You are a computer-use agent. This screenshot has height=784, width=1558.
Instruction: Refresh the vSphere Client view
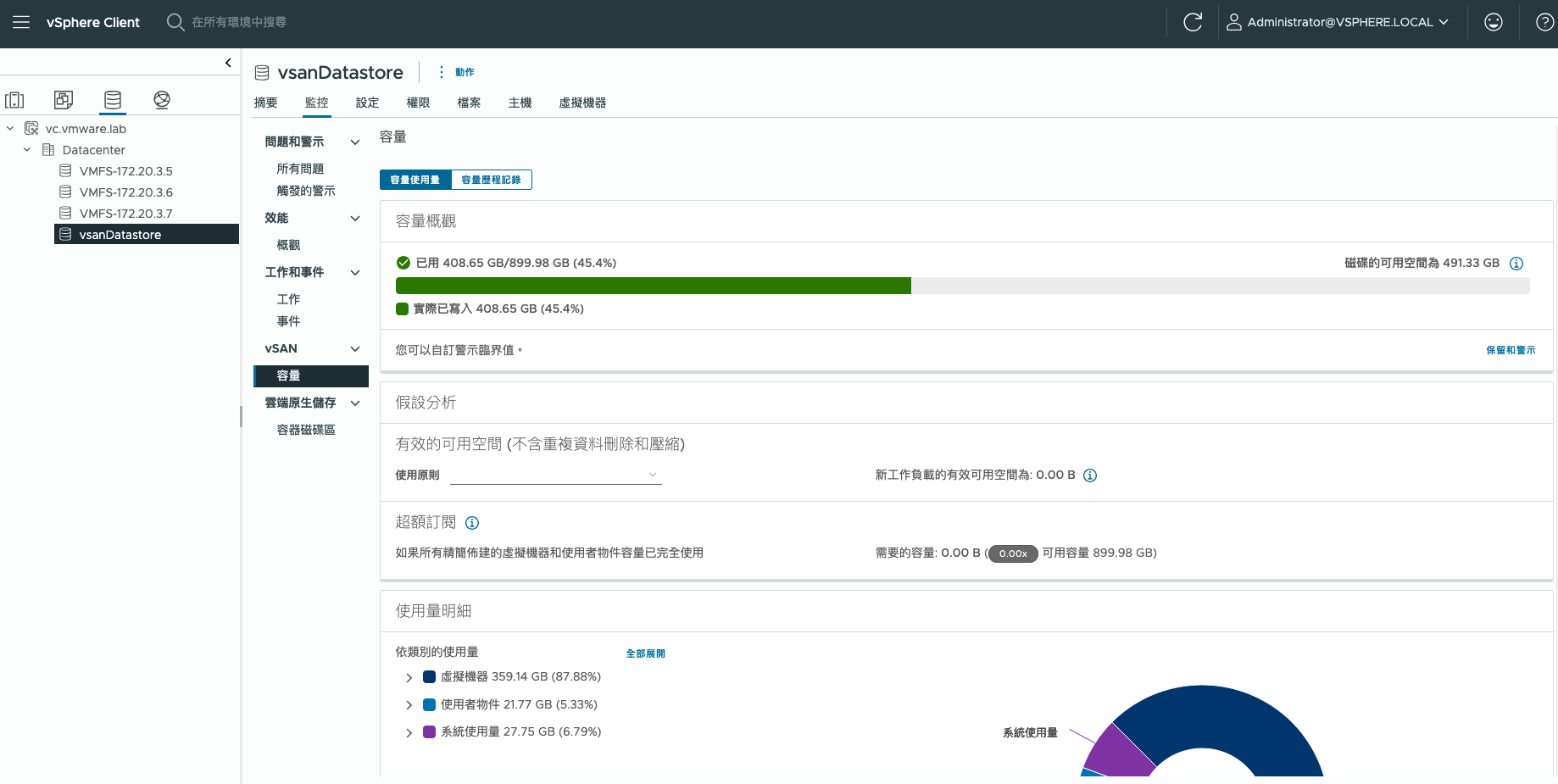point(1193,22)
